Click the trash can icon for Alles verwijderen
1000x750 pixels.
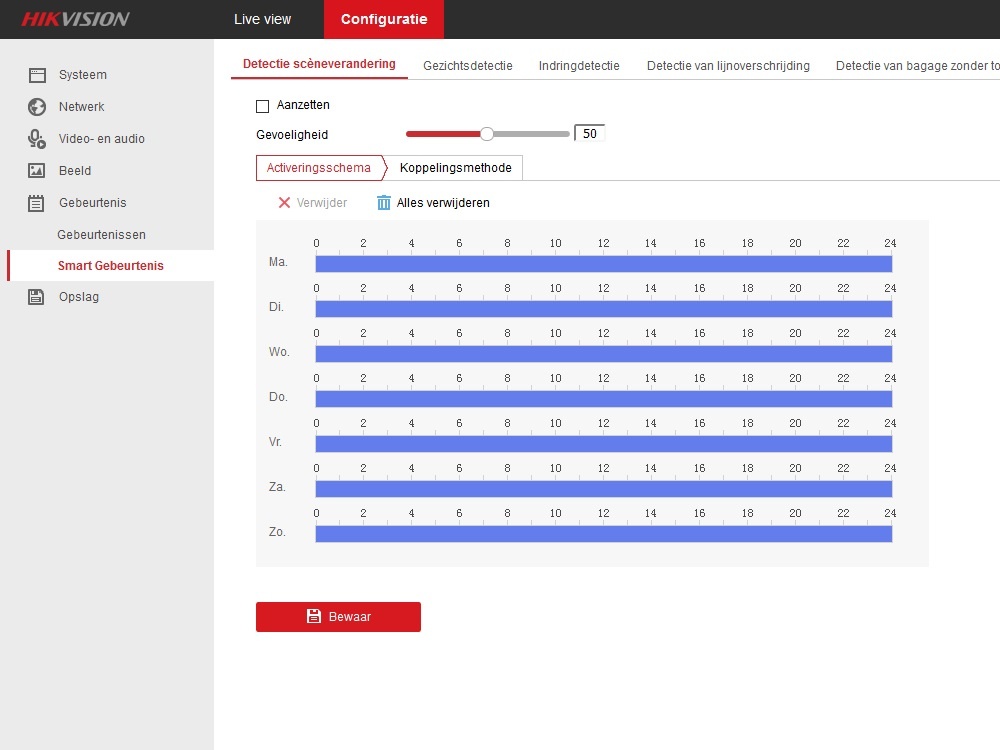click(383, 203)
